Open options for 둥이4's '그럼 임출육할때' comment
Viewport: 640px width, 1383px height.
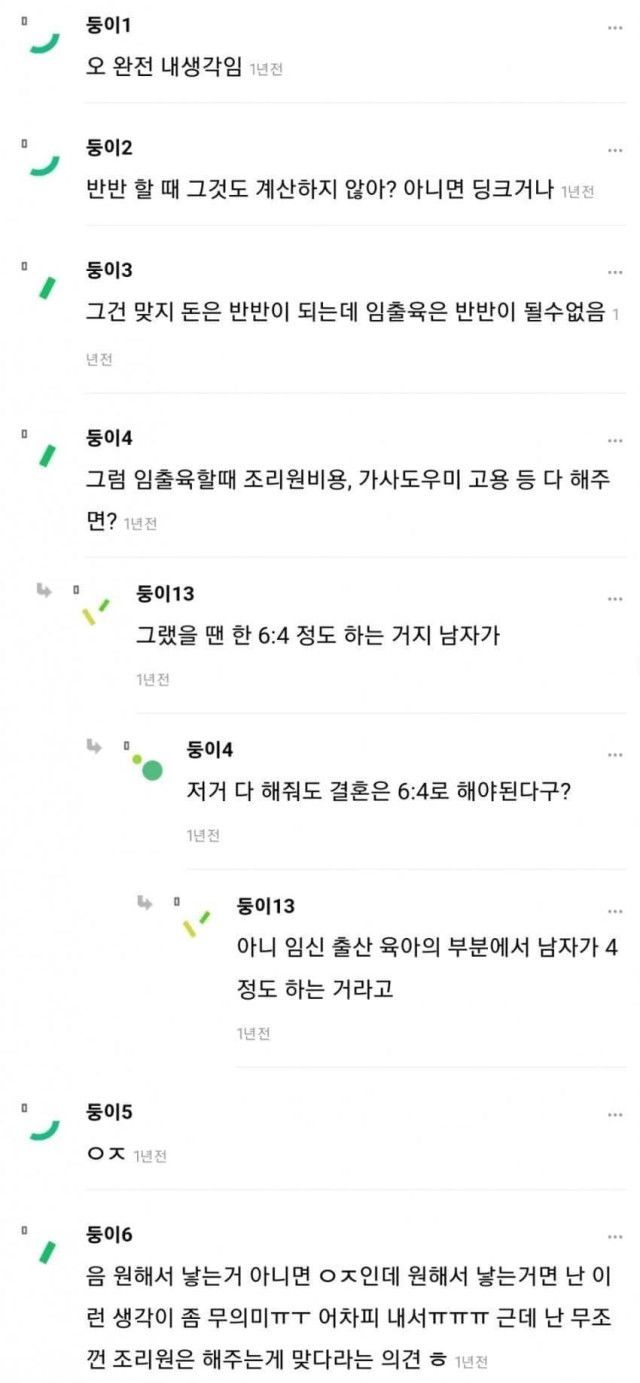tap(615, 440)
